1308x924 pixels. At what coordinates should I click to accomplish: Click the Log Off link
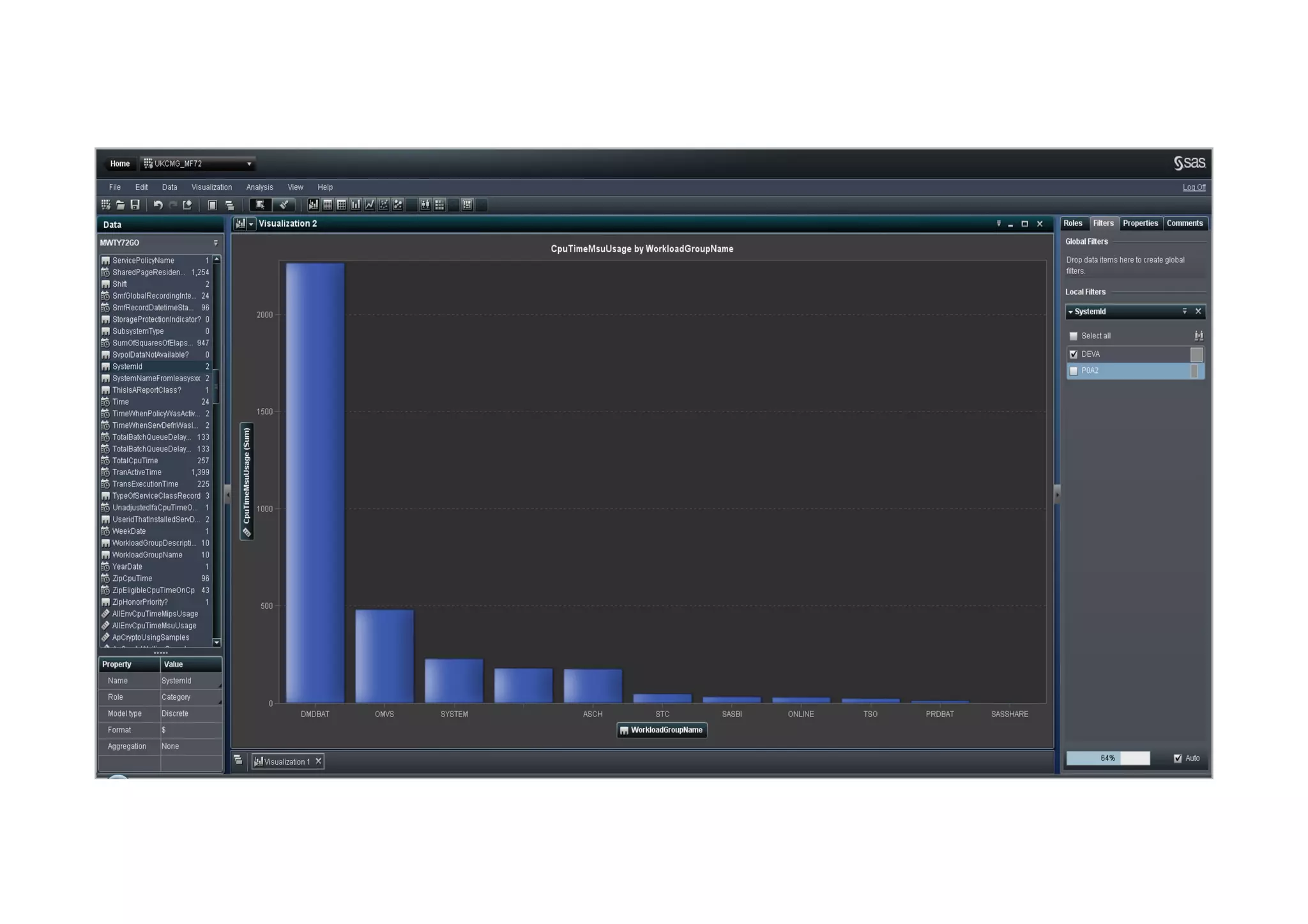coord(1193,187)
